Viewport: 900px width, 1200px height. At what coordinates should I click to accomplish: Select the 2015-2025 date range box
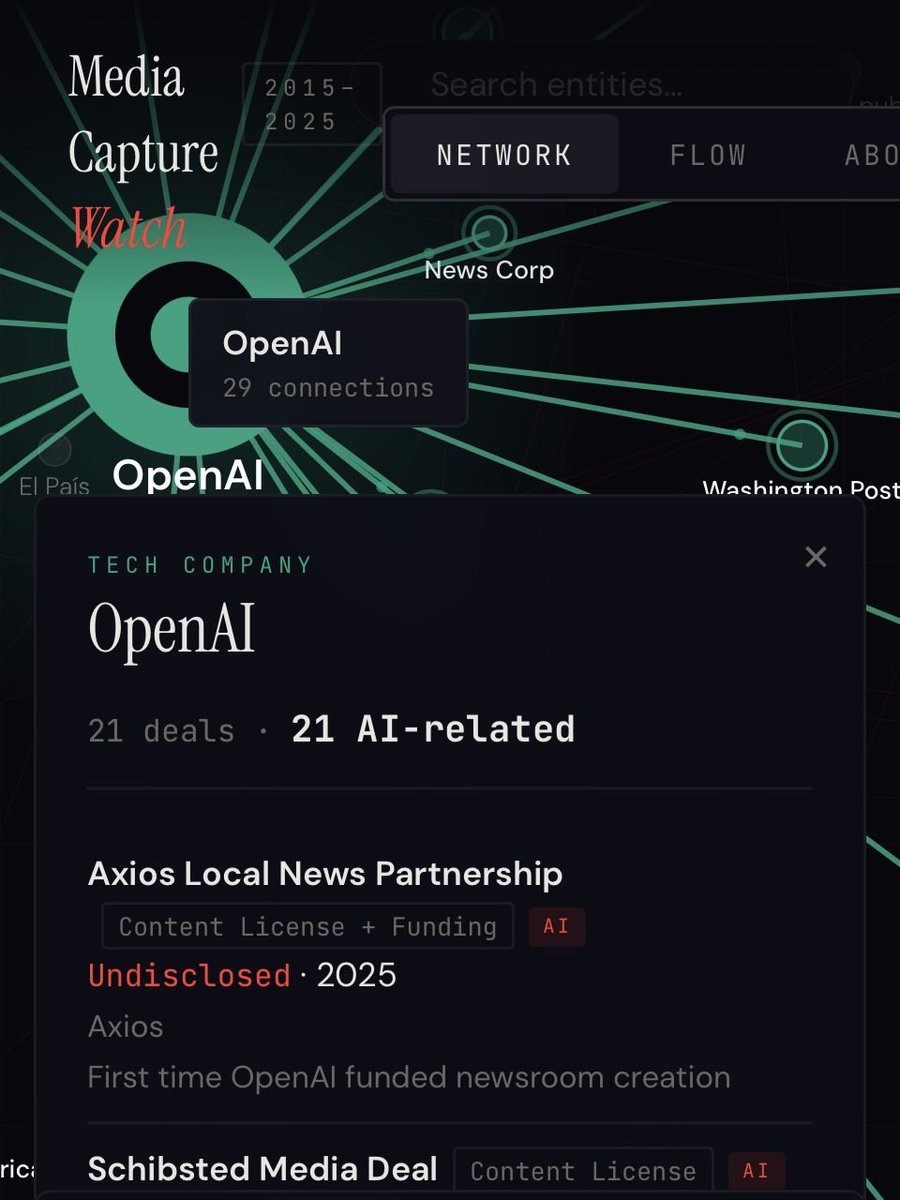(311, 104)
